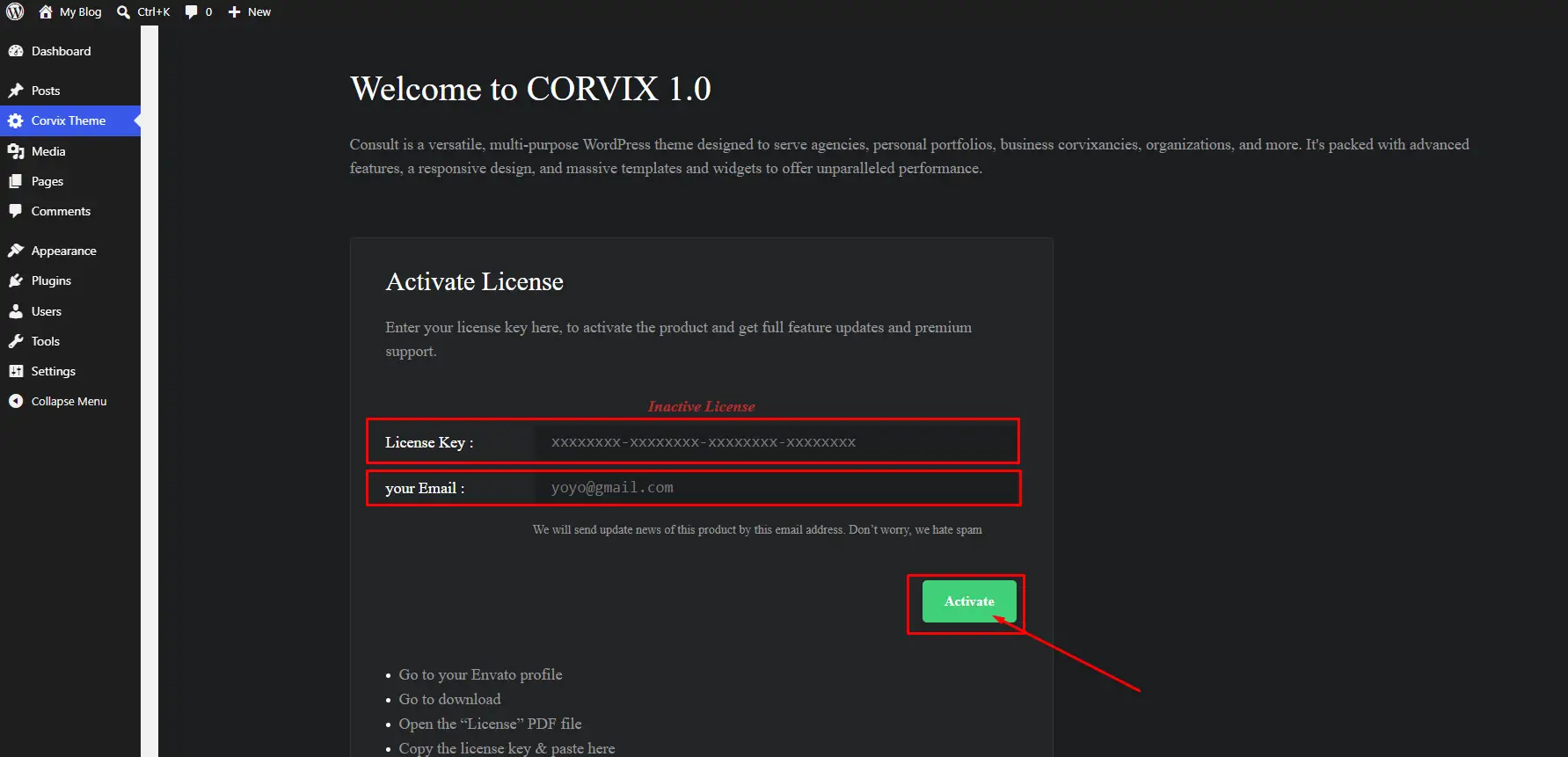Click the search magnifier icon
The width and height of the screenshot is (1568, 757).
click(x=124, y=12)
